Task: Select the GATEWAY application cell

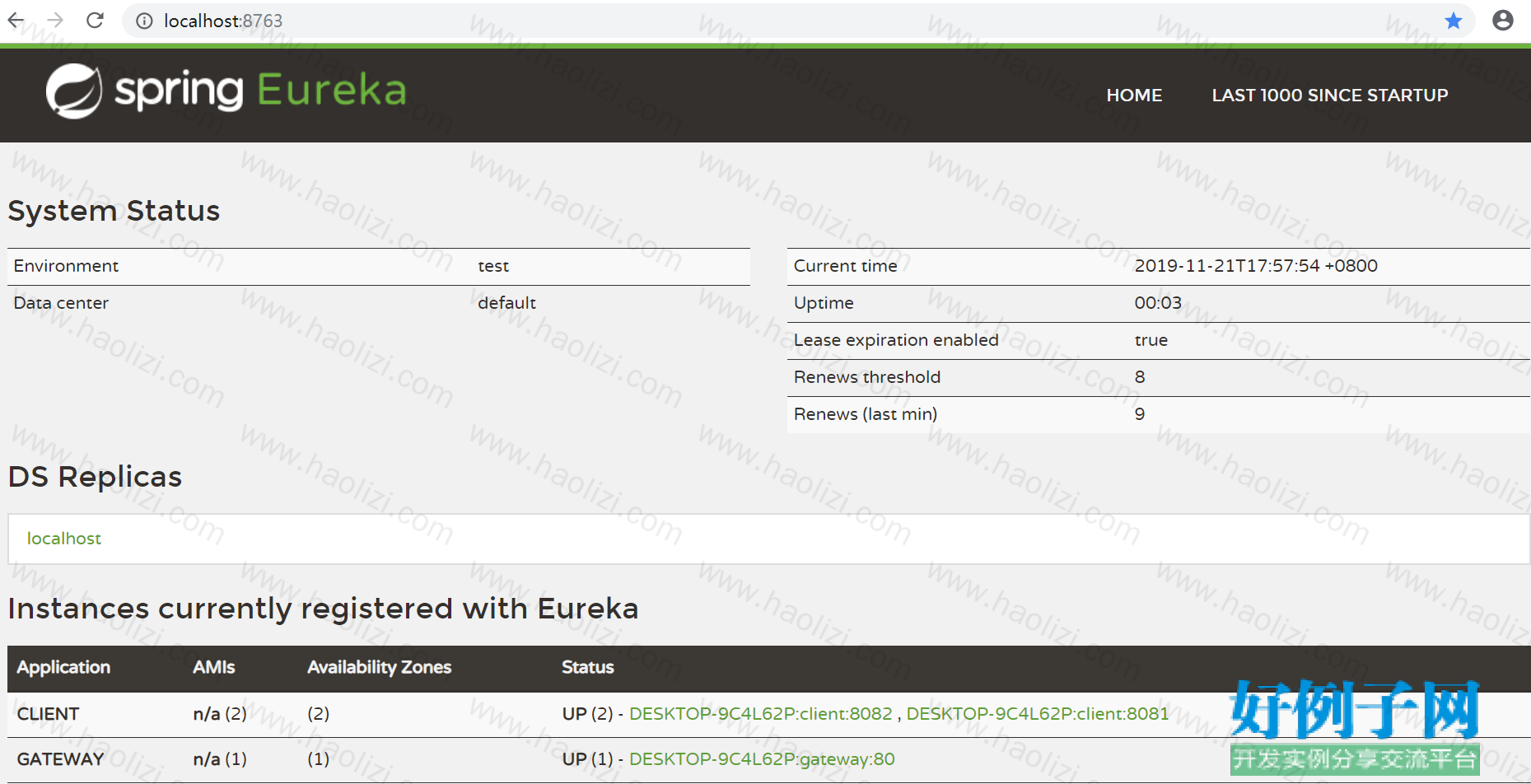Action: point(61,759)
